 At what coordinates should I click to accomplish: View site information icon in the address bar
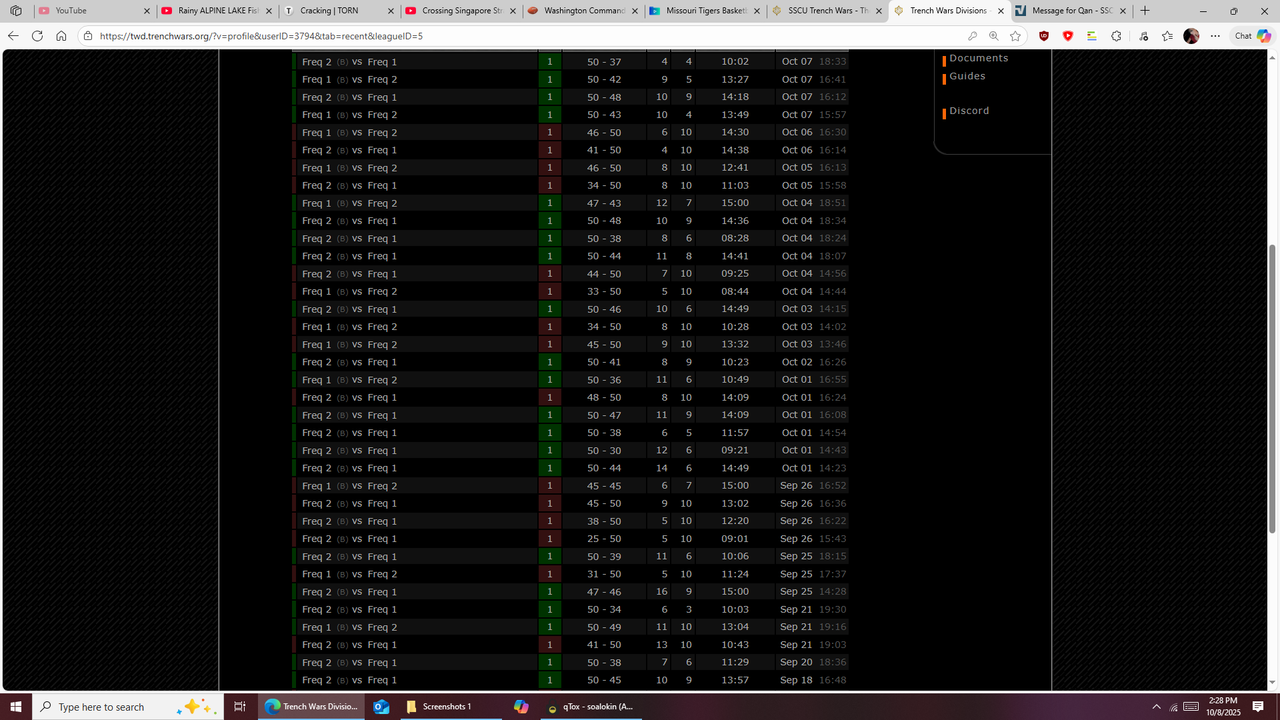coord(88,35)
